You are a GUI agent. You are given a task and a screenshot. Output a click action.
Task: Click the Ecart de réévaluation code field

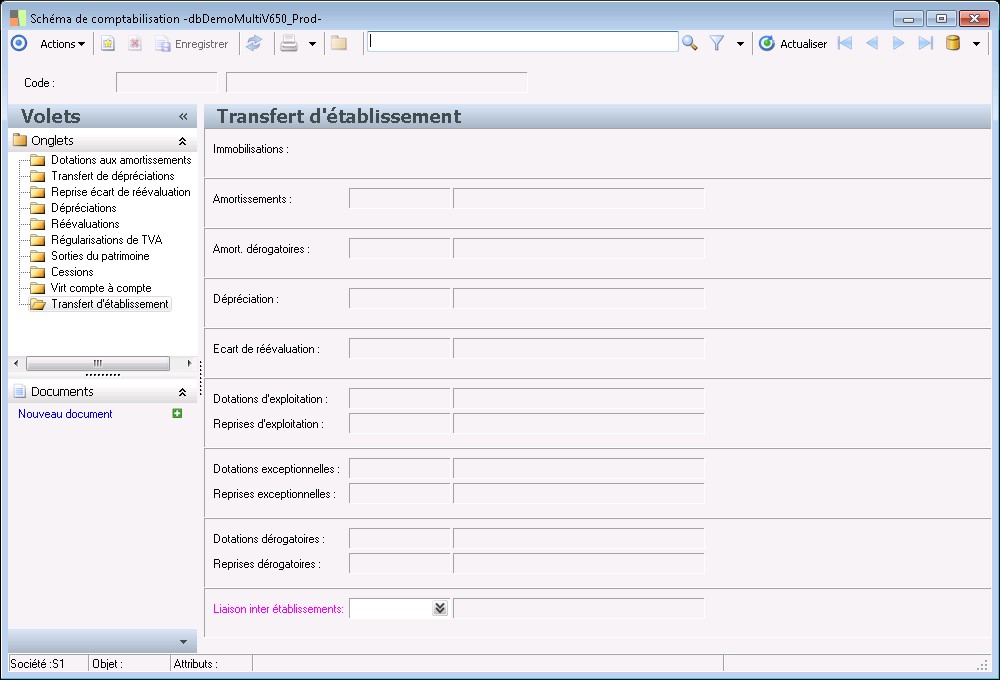400,348
